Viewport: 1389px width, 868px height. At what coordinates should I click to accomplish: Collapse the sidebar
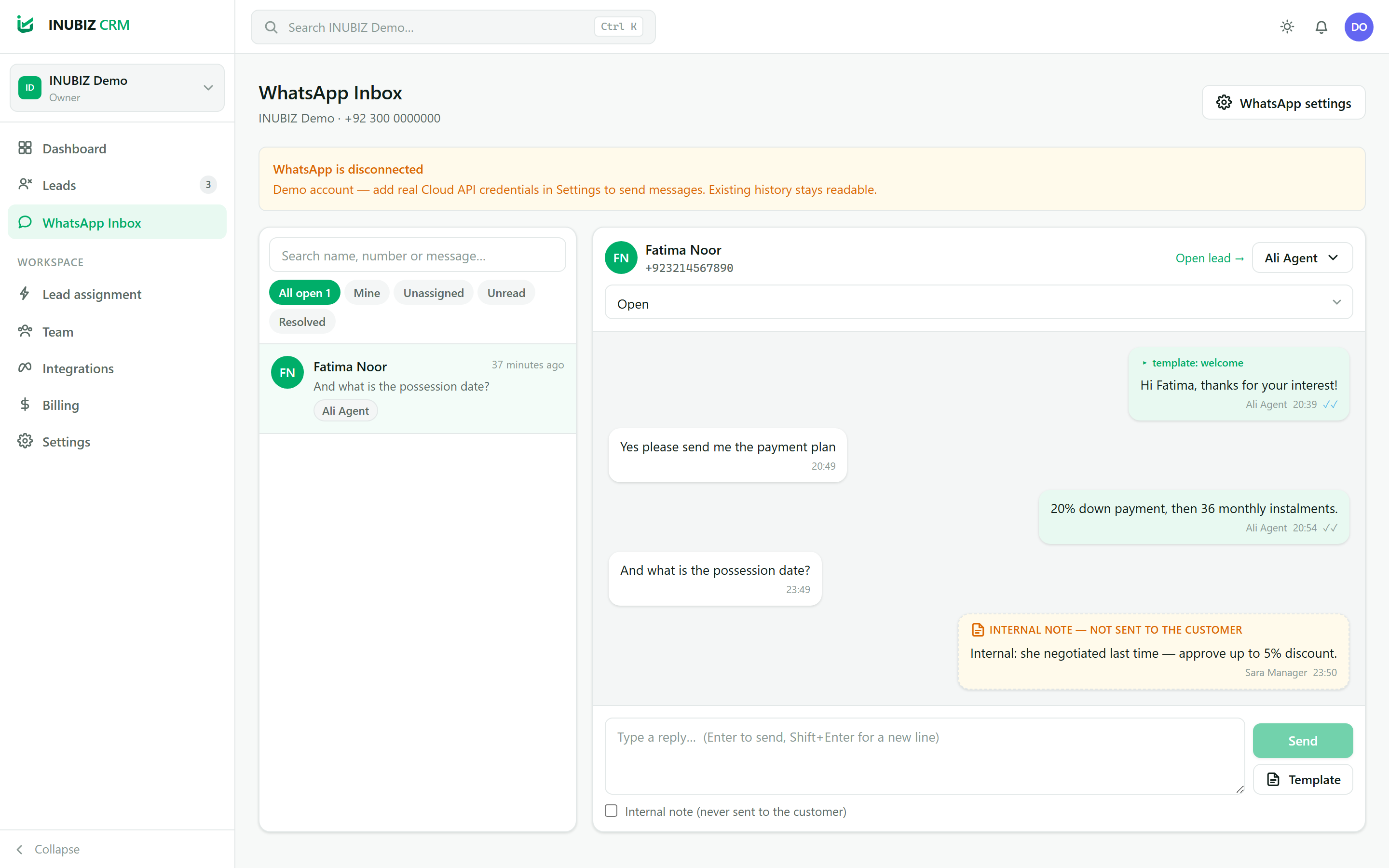[x=48, y=849]
